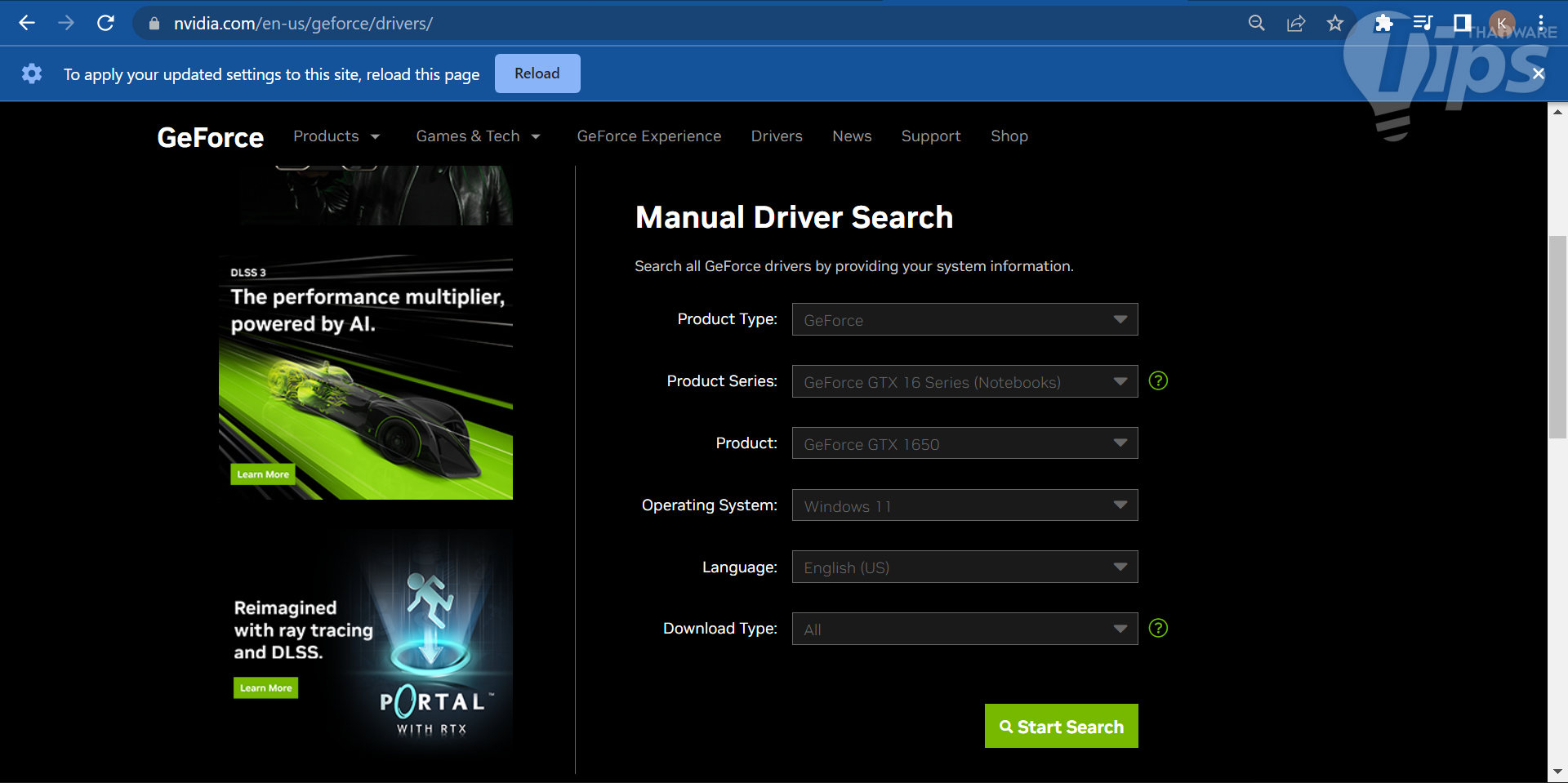Viewport: 1568px width, 783px height.
Task: Expand the Products menu
Action: 336,136
